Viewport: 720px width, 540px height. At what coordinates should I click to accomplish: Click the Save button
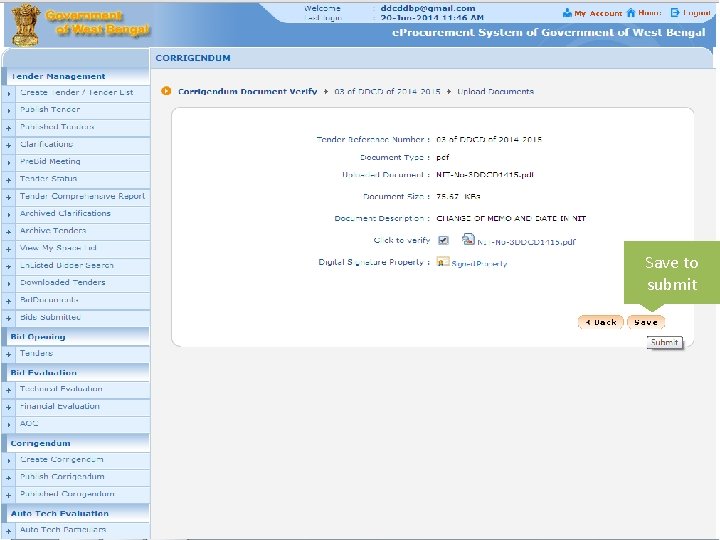tap(646, 322)
